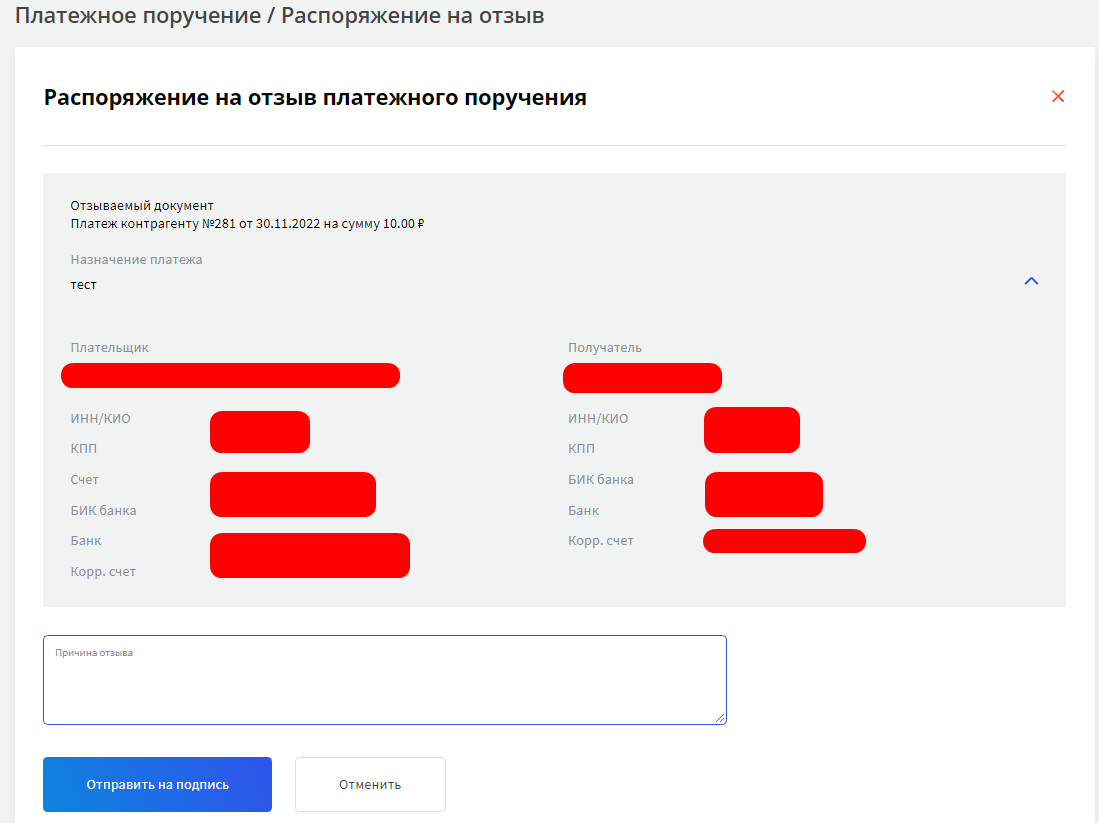Focus the Причина отзыва text area

tap(385, 680)
